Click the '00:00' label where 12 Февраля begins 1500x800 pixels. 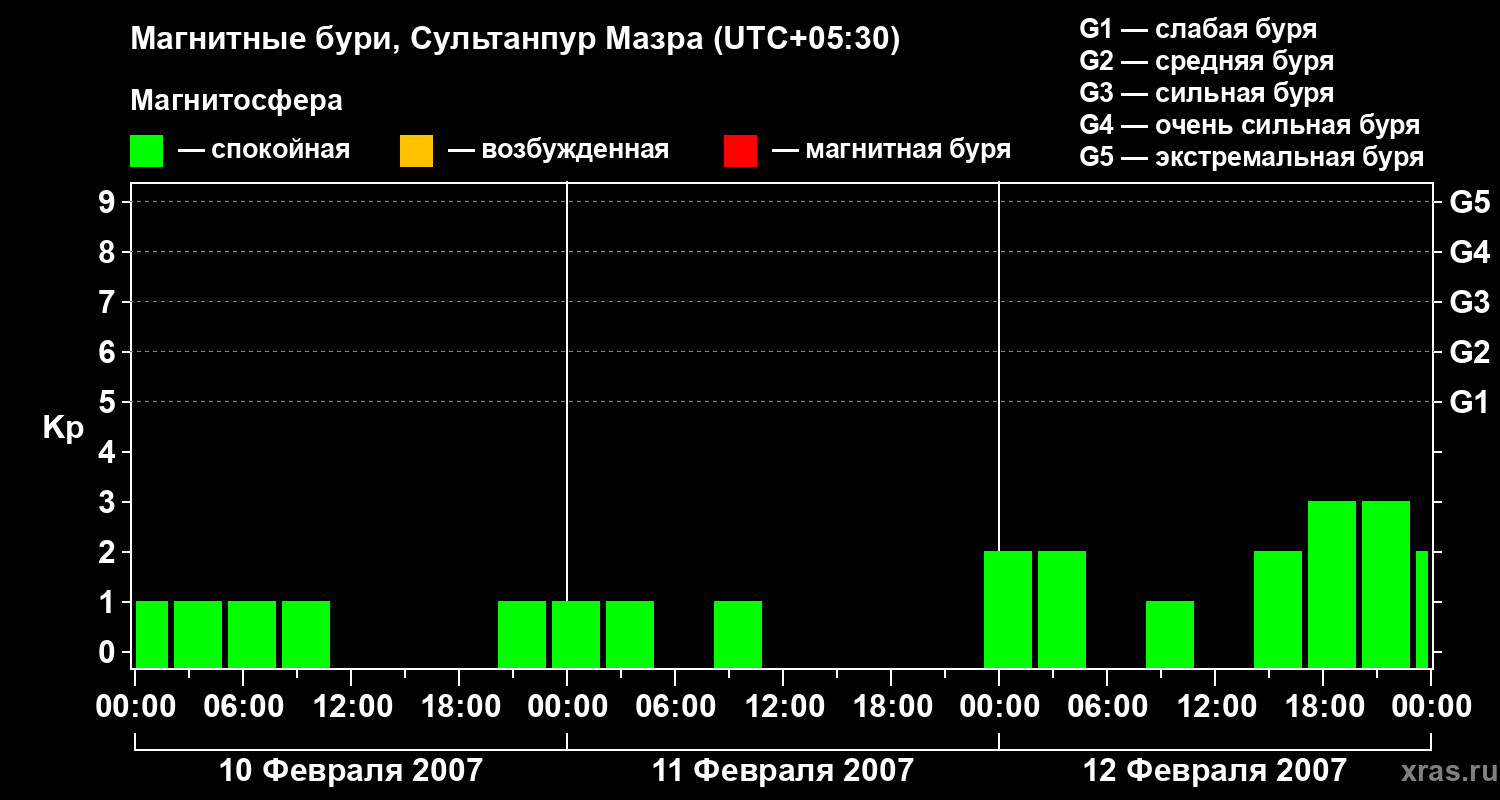coord(999,707)
